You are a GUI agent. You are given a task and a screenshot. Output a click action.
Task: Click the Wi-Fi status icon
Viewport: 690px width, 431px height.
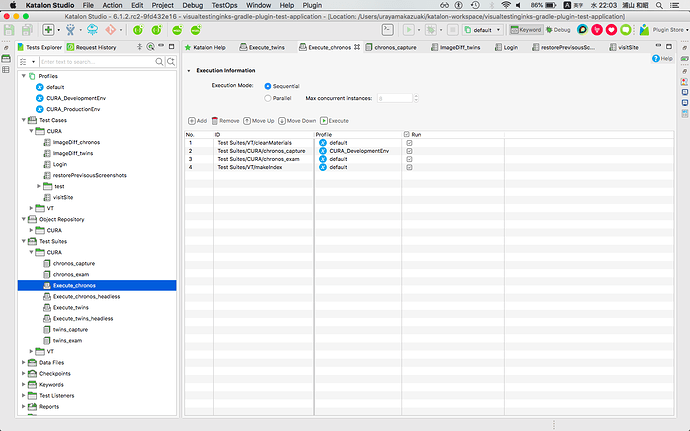[506, 5]
